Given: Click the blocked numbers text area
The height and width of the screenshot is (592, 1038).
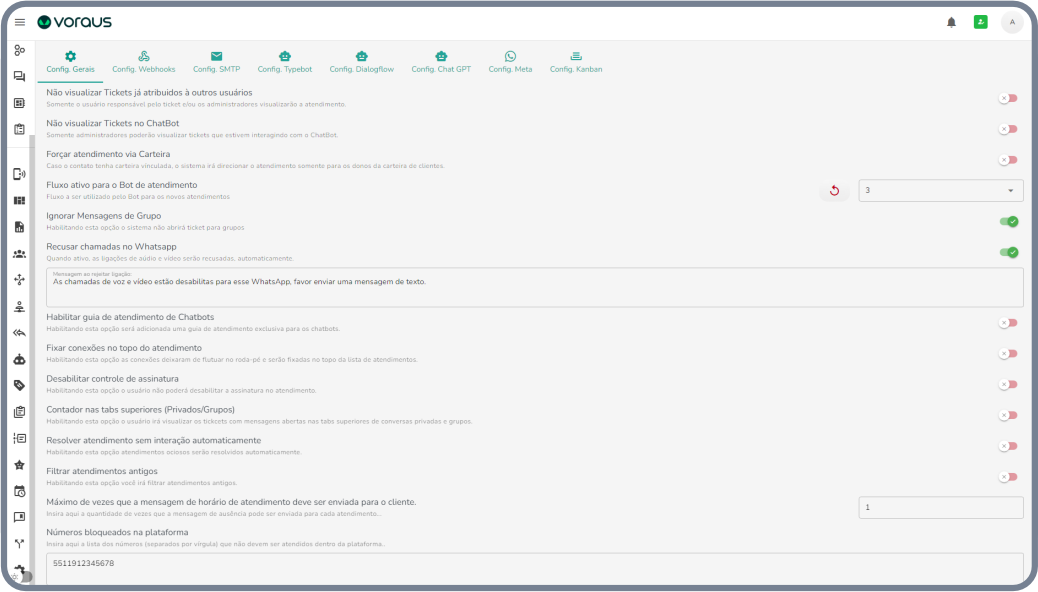Looking at the screenshot, I should point(535,567).
